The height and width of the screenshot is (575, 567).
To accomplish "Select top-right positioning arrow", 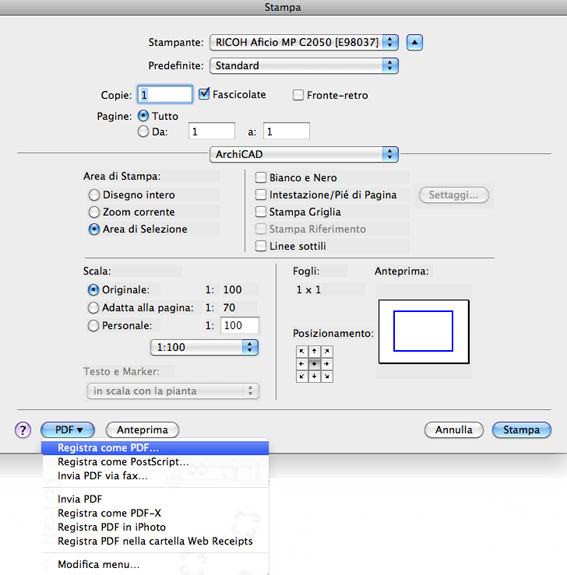I will tap(327, 351).
